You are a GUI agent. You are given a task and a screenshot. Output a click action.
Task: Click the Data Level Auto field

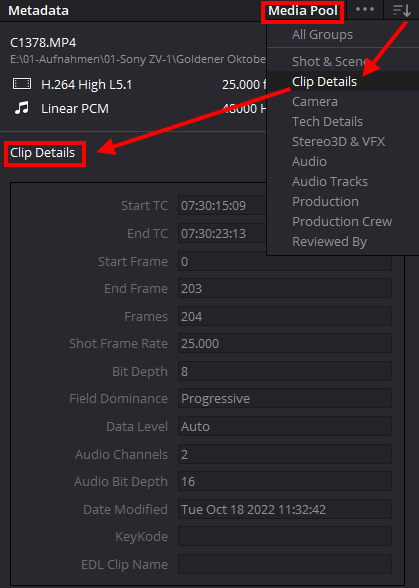(285, 426)
